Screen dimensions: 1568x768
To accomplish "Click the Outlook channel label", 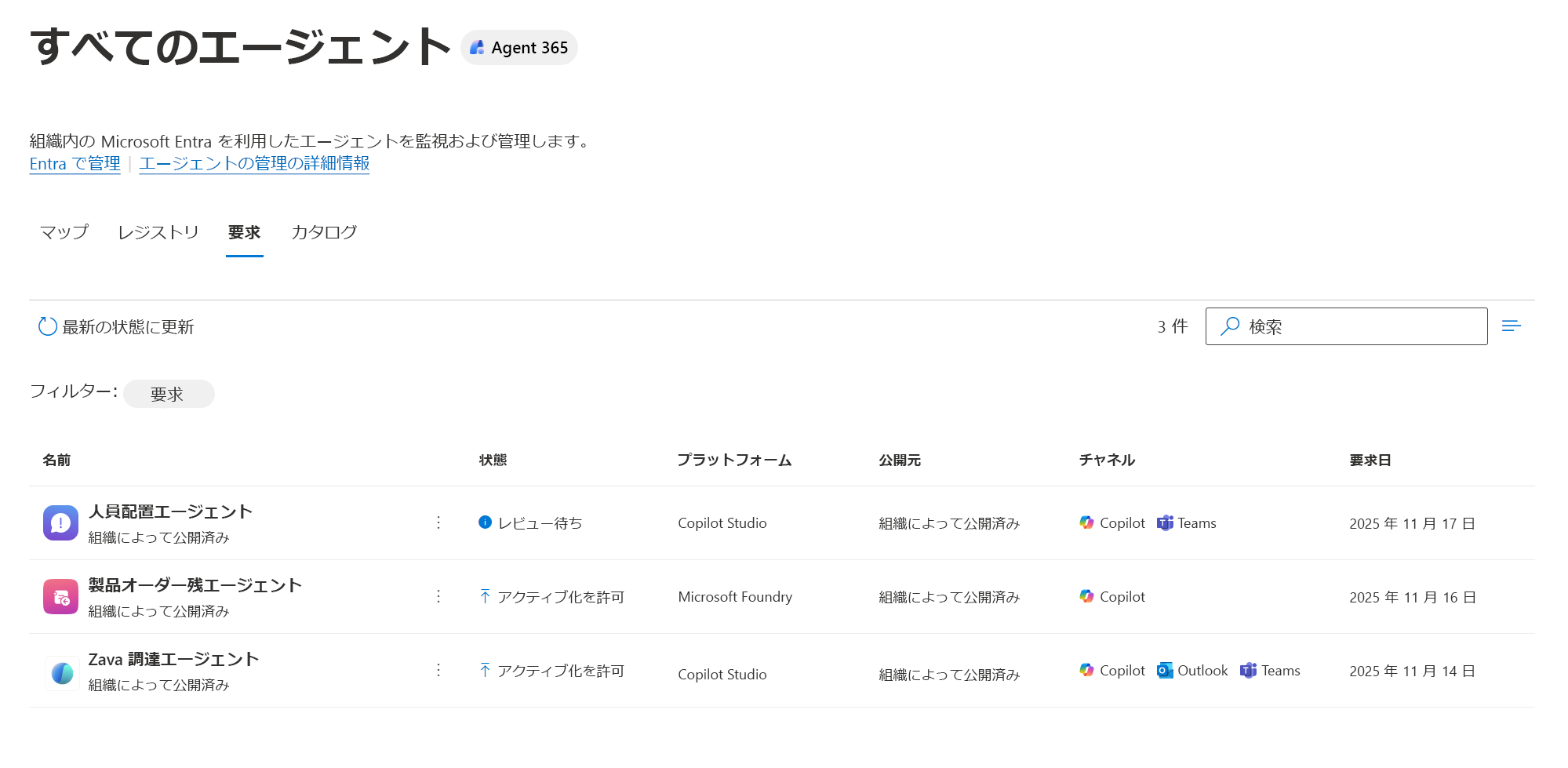I will pos(1202,671).
